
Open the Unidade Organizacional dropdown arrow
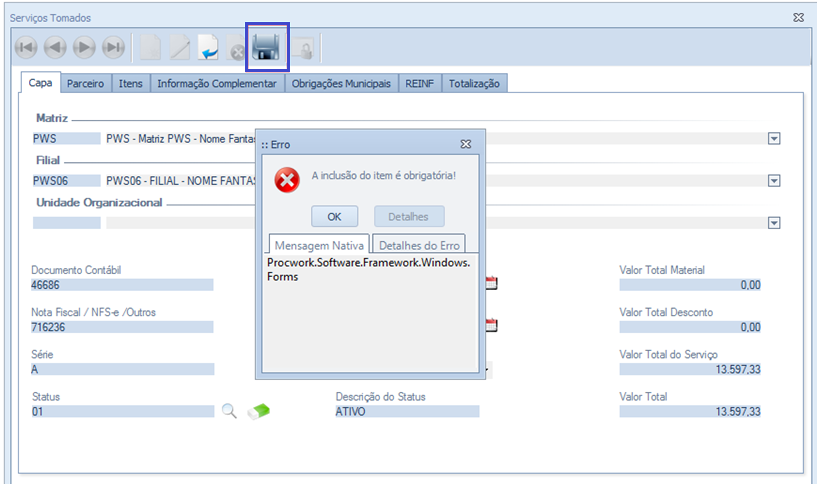774,223
